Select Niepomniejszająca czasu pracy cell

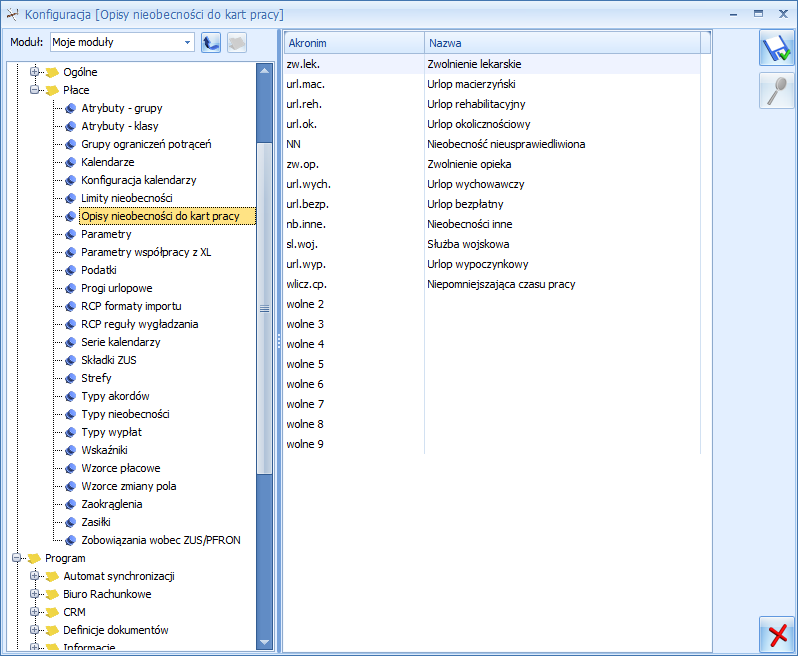click(562, 284)
